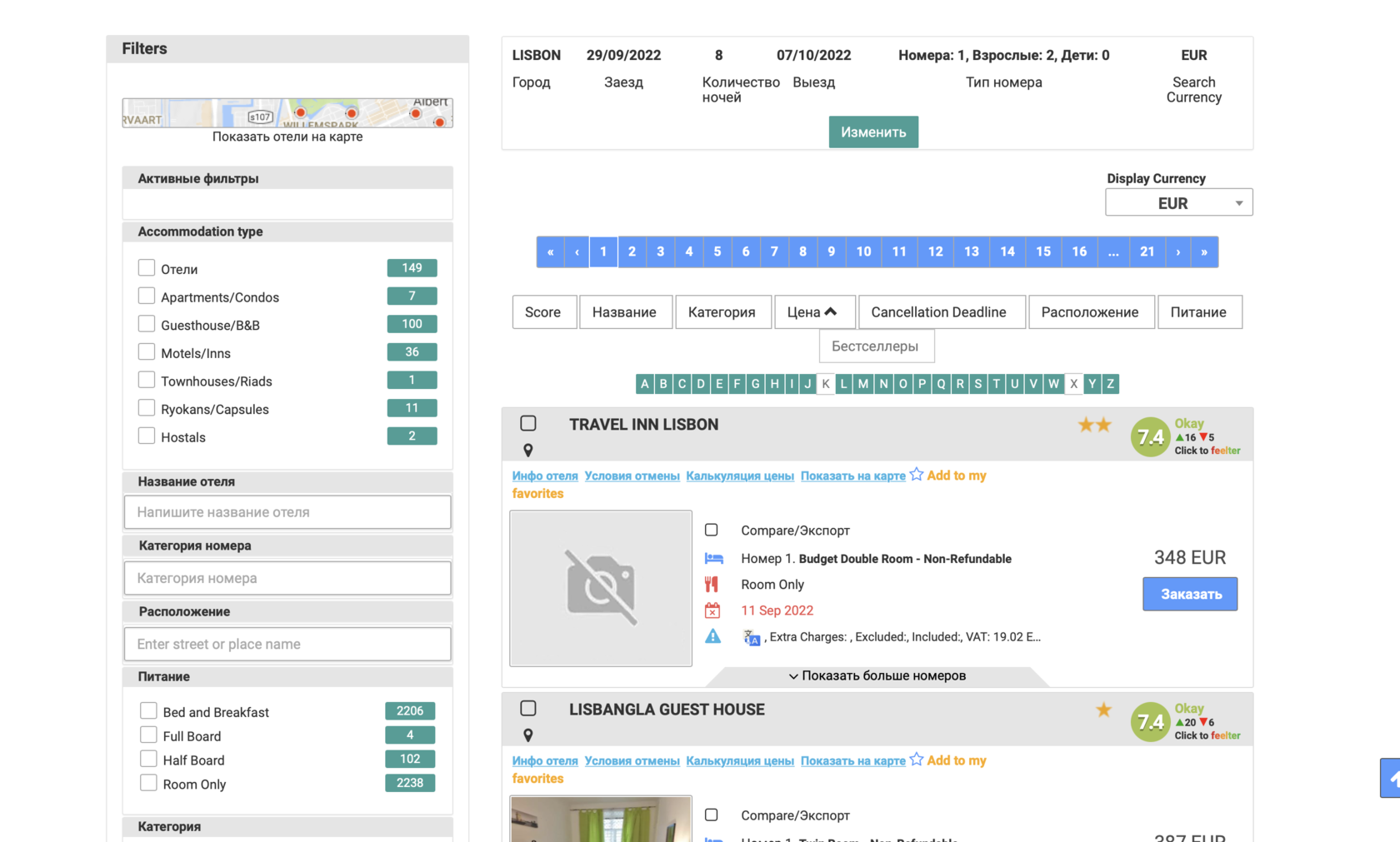Click Показать на карте for Travel Inn Lisbon
The height and width of the screenshot is (842, 1400).
(x=853, y=476)
